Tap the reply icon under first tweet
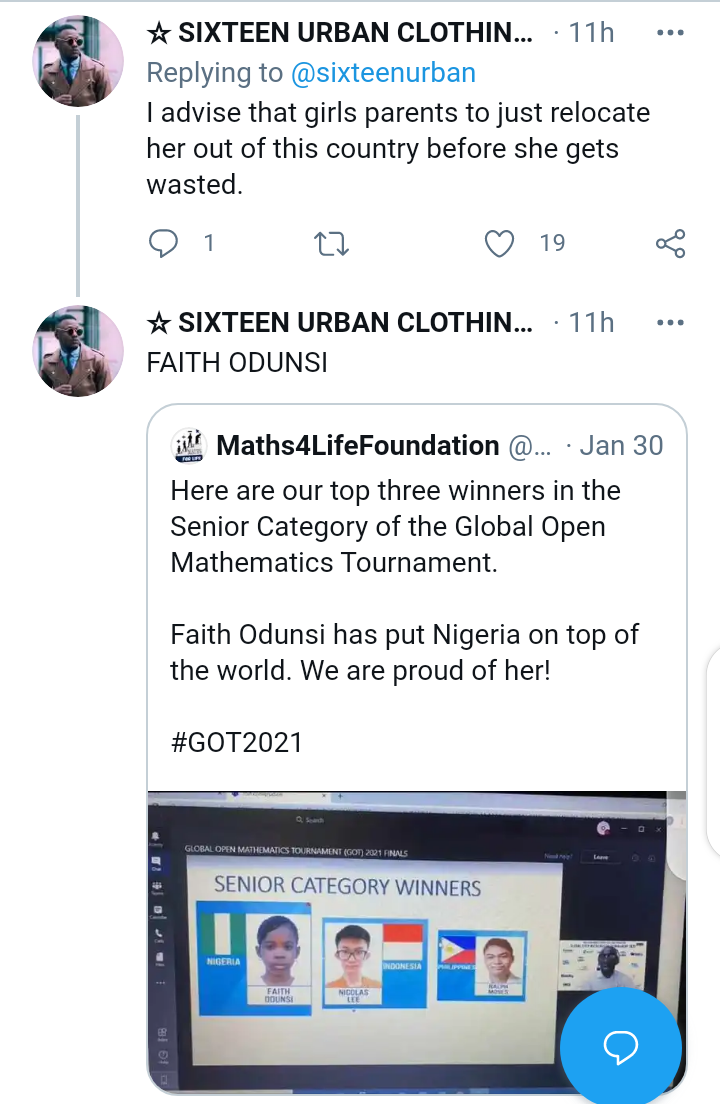Screen dimensions: 720x1104 (x=163, y=244)
